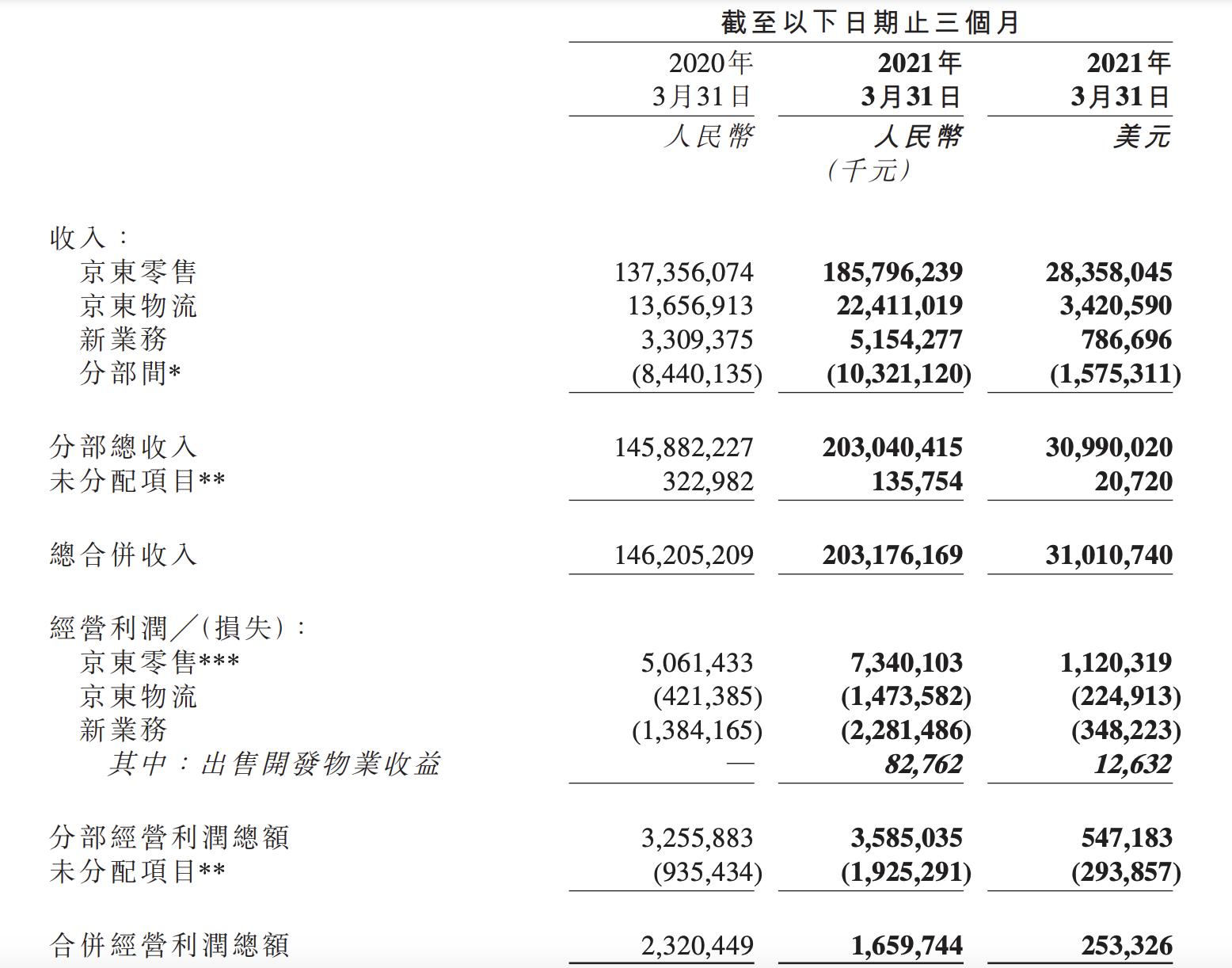Viewport: 1232px width, 968px height.
Task: Click the 合併經營利潤總額 row label
Action: pyautogui.click(x=169, y=945)
